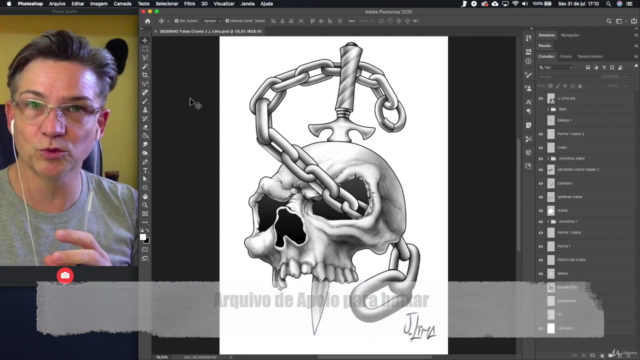Screen dimensions: 640x360
Task: Open the Agrupar auto-select dropdown
Action: (x=212, y=21)
